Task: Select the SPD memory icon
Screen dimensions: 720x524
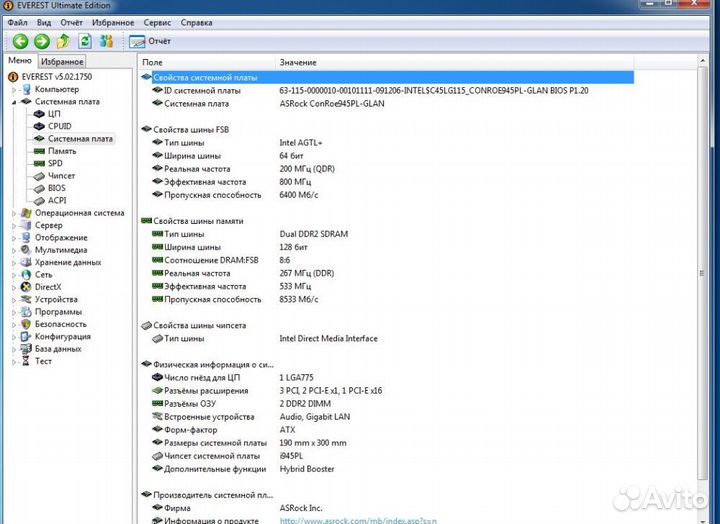Action: pyautogui.click(x=39, y=163)
